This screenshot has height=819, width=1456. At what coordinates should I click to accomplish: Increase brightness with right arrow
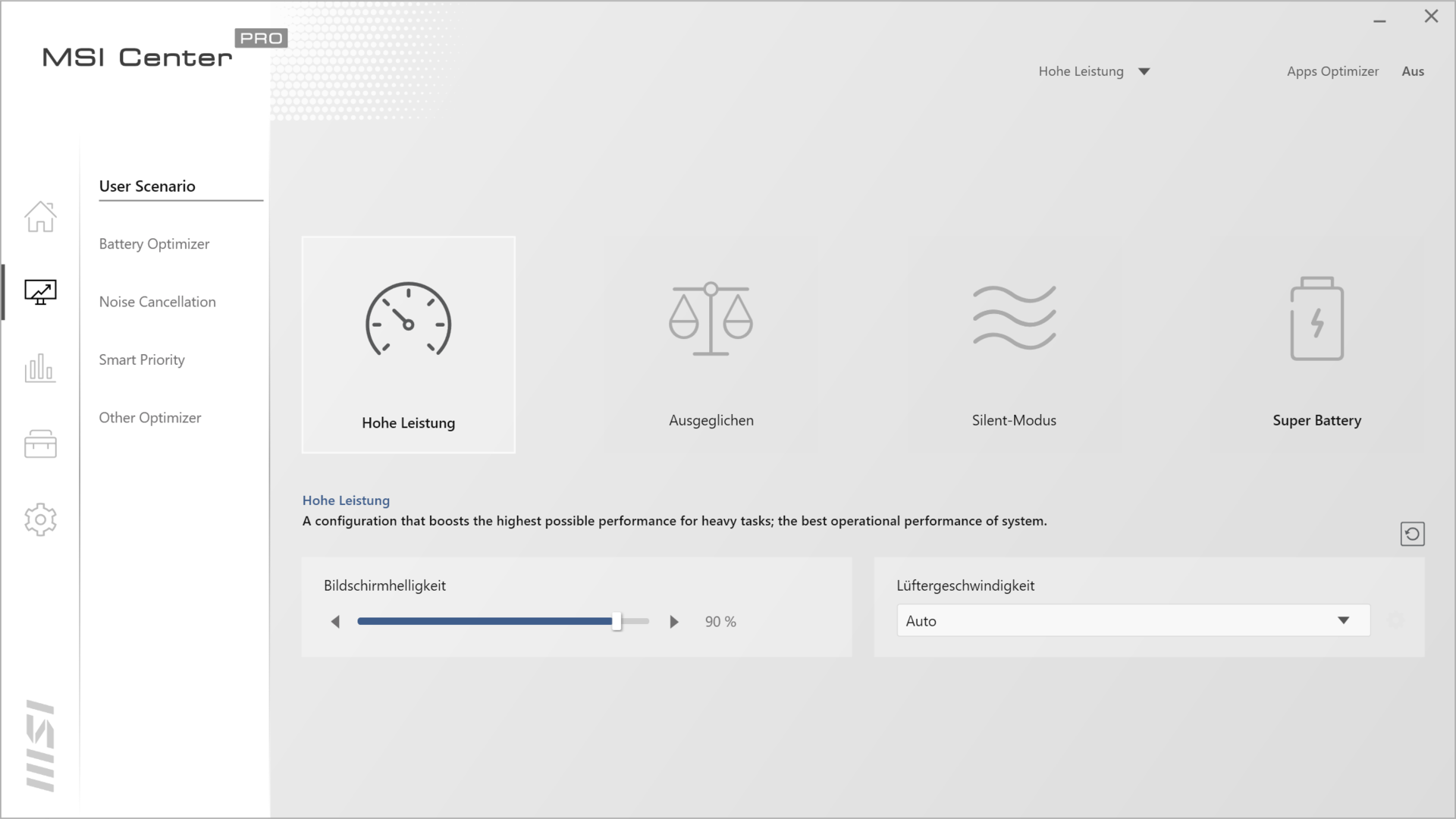tap(673, 622)
